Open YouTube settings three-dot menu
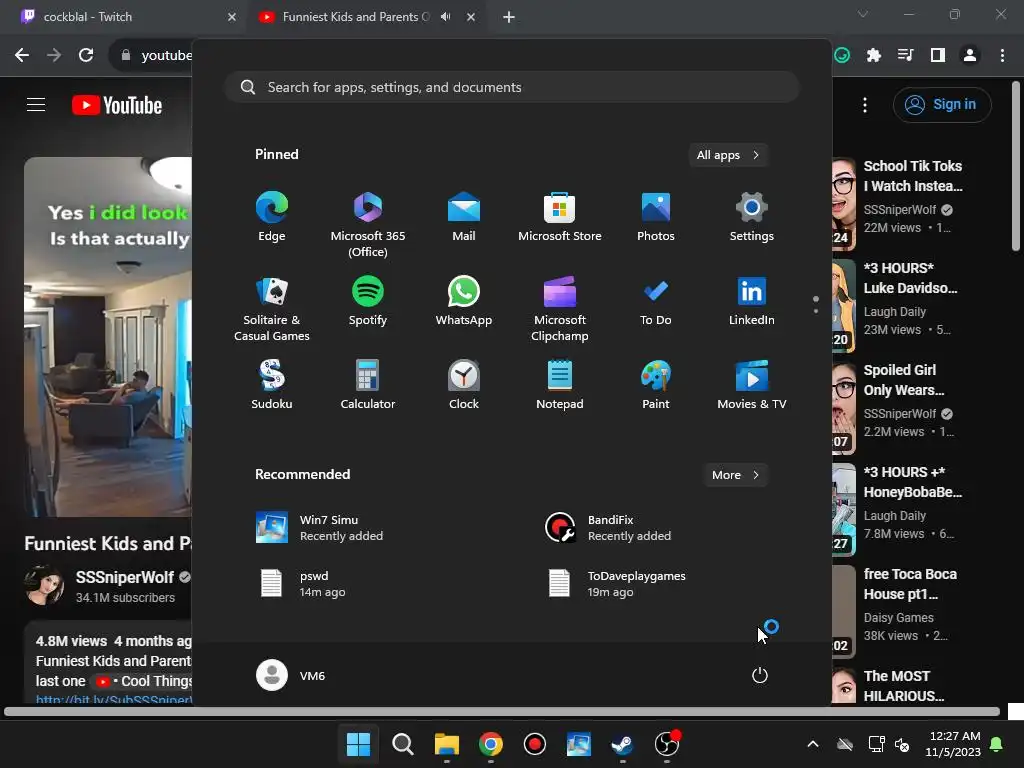 865,104
